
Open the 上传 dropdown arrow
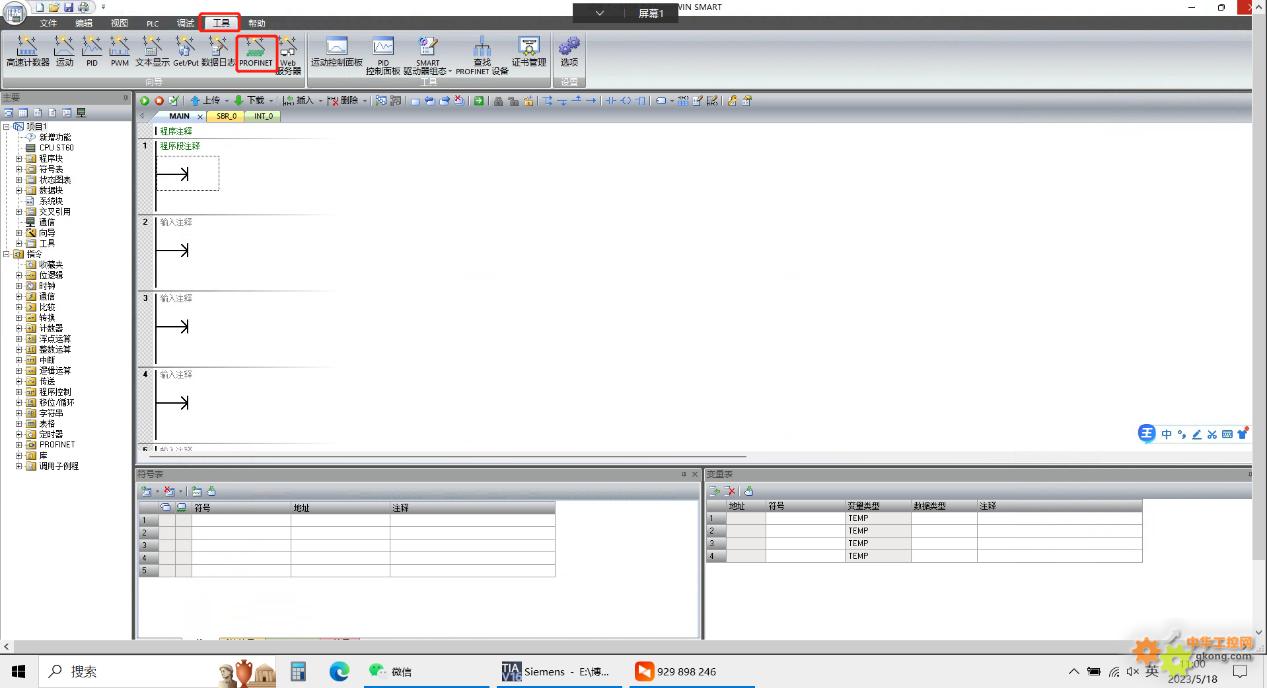pos(226,101)
